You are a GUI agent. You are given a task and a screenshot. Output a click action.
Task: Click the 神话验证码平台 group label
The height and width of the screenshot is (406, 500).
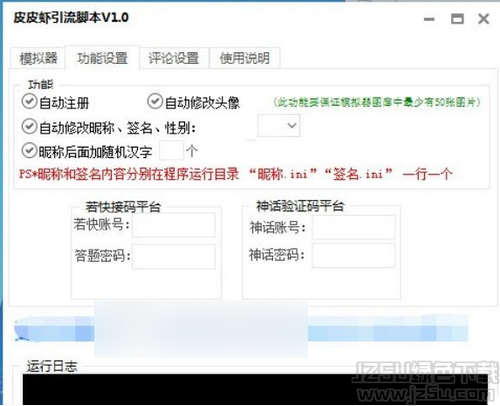300,206
